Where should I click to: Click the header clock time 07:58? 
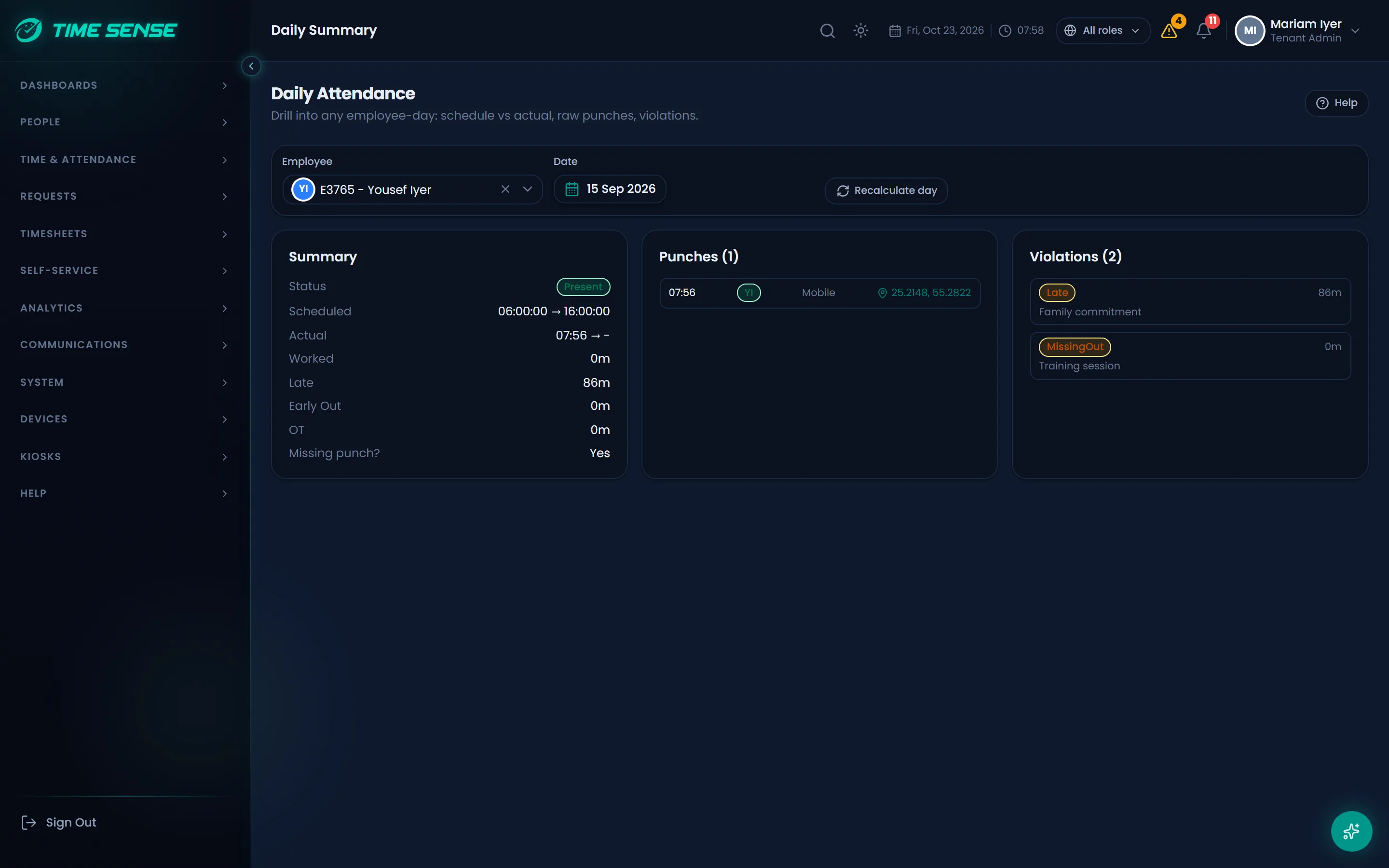tap(1021, 30)
